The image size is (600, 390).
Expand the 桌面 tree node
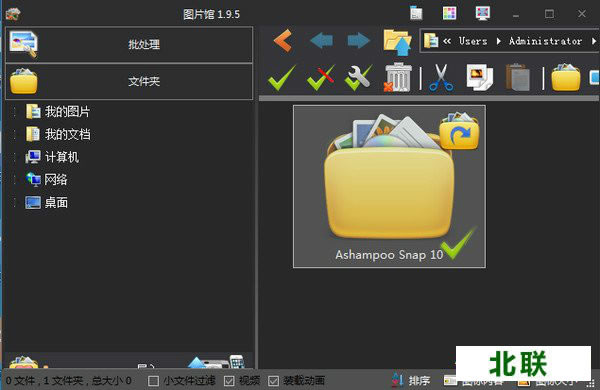15,202
